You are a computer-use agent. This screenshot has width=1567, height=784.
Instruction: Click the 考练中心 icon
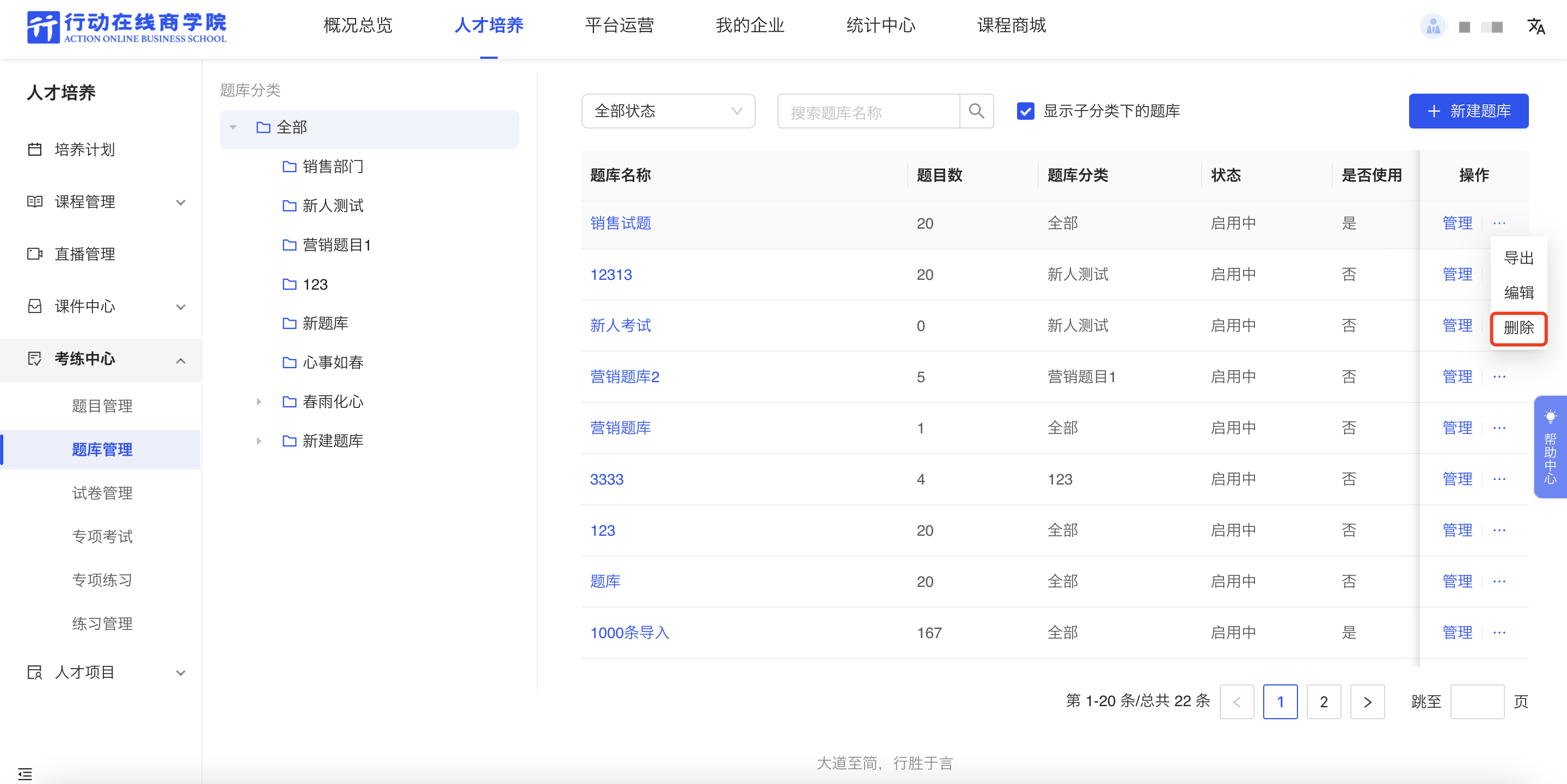[35, 358]
